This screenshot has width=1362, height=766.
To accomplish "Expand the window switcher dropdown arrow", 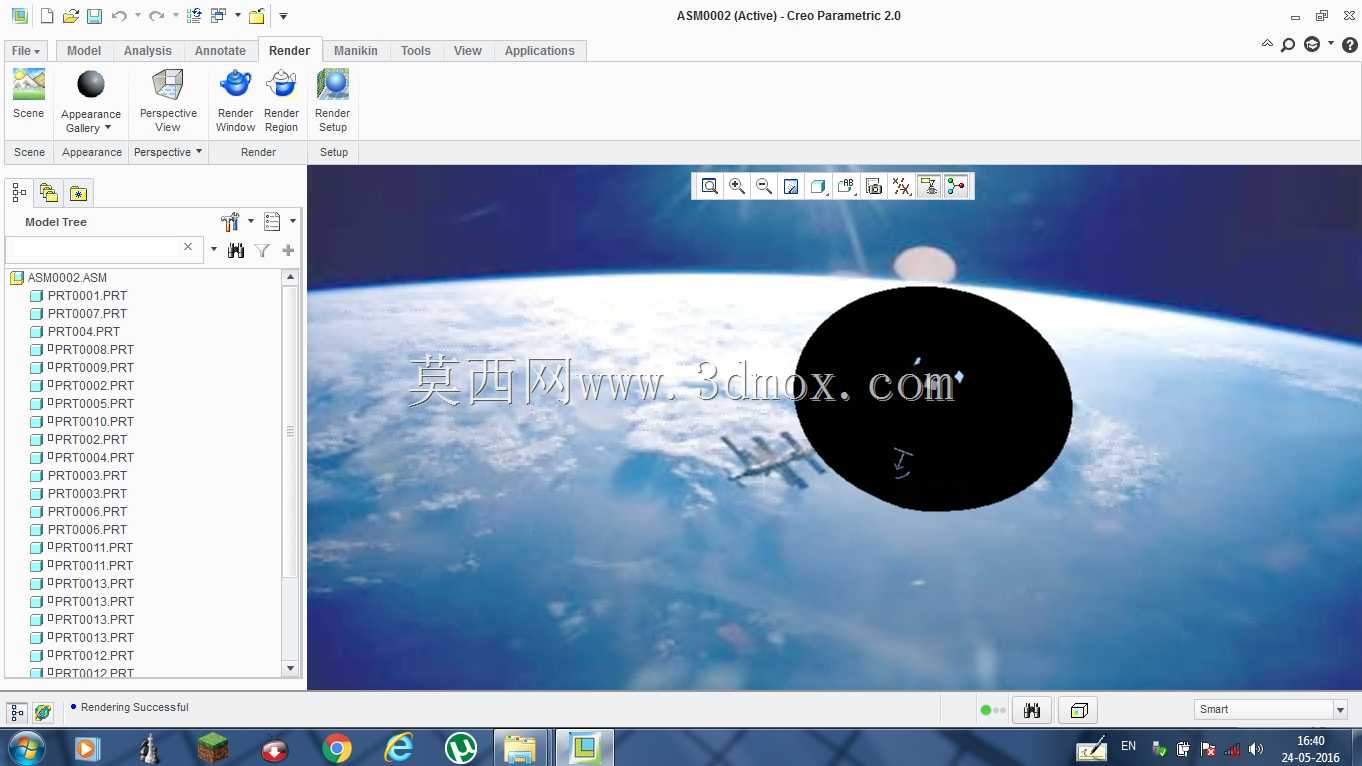I will (x=238, y=16).
